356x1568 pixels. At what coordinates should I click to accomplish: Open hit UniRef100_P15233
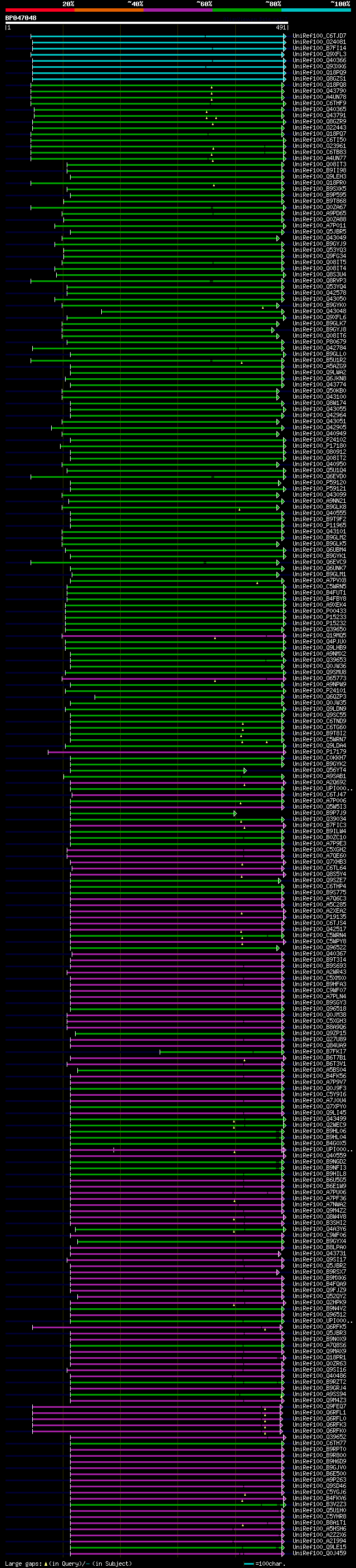(319, 617)
